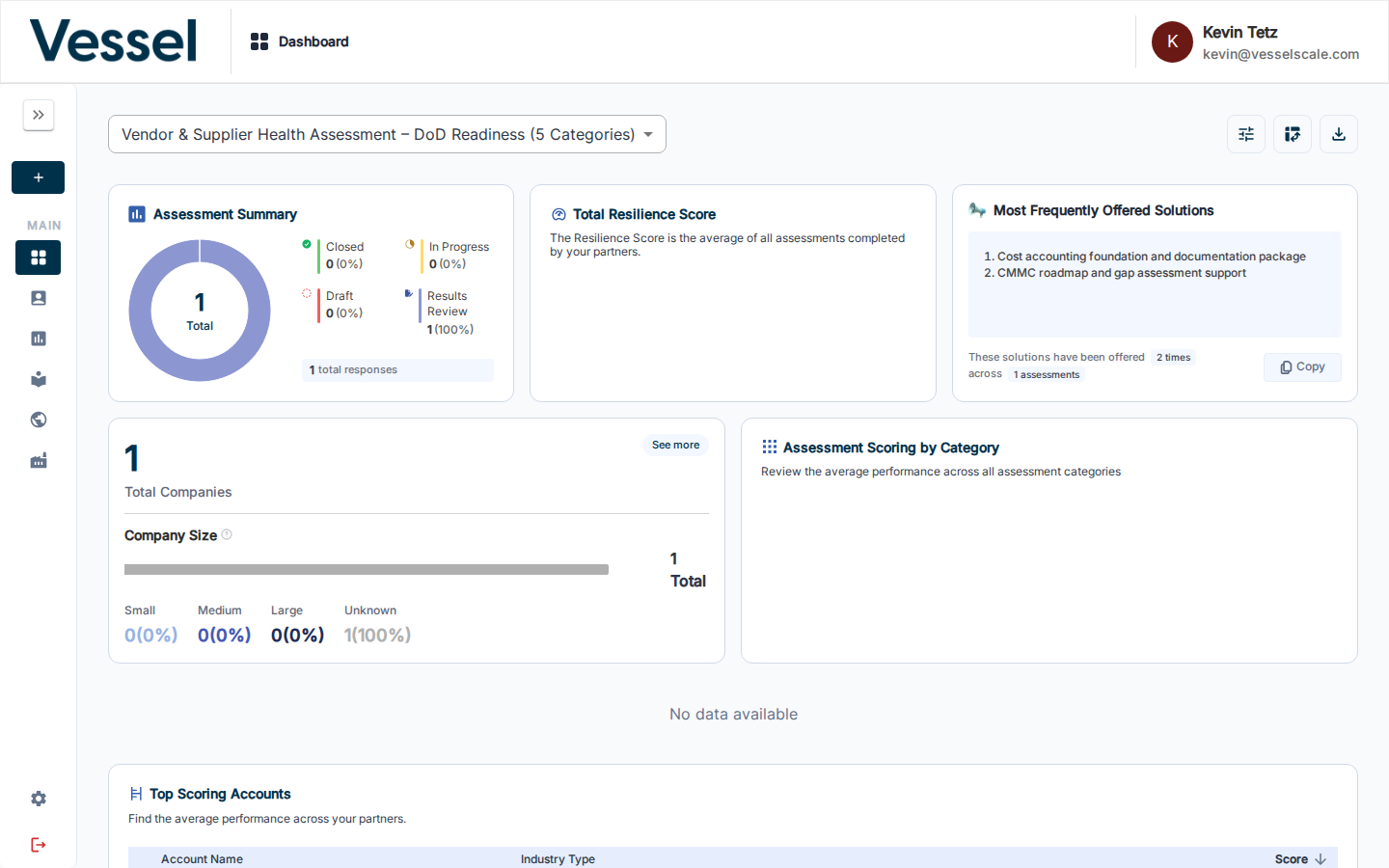The width and height of the screenshot is (1389, 868).
Task: Expand the collapsed sidebar with double chevron
Action: pyautogui.click(x=39, y=115)
